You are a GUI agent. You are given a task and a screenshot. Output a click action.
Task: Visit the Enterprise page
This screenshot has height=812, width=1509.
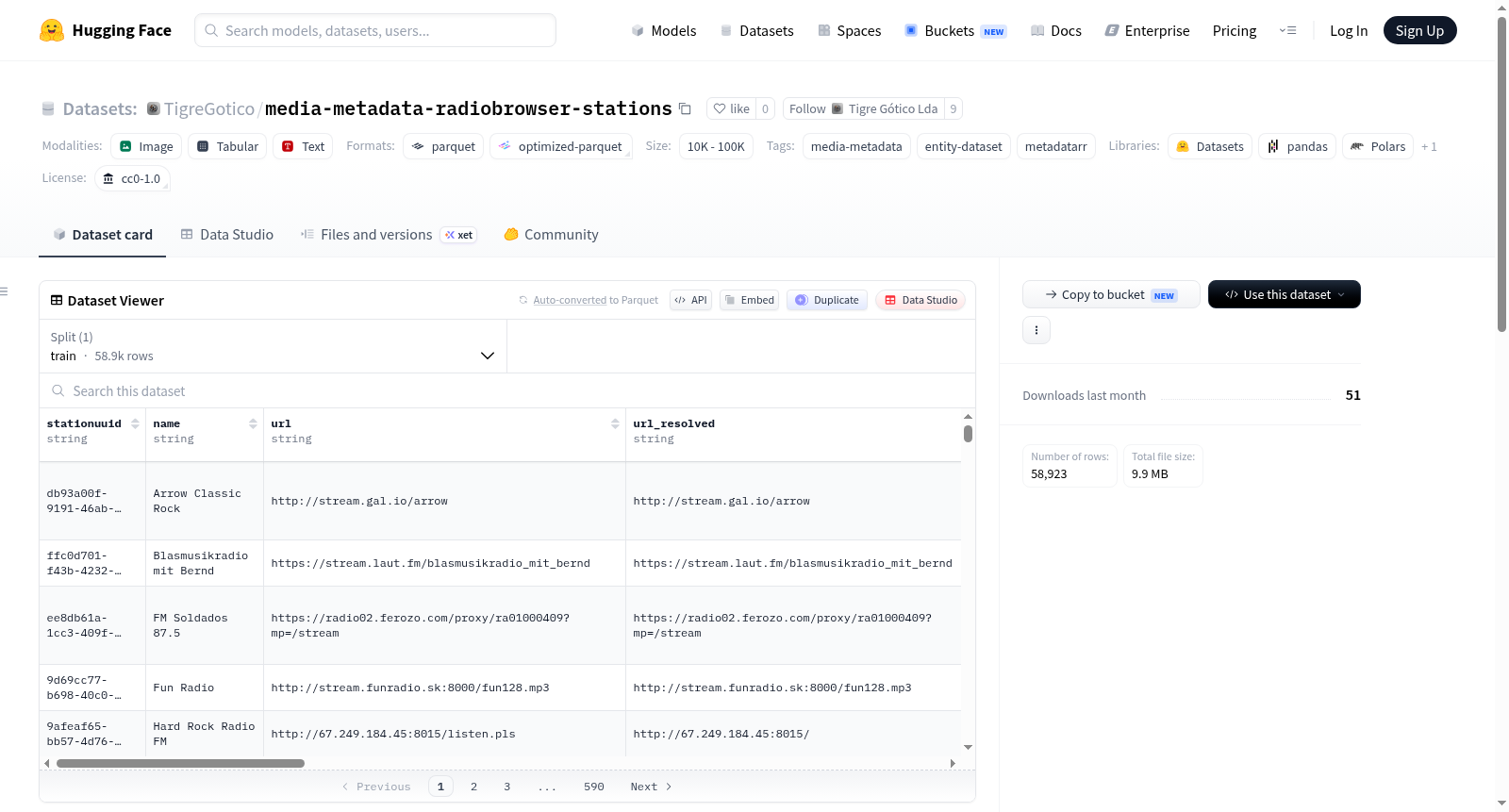point(1147,31)
